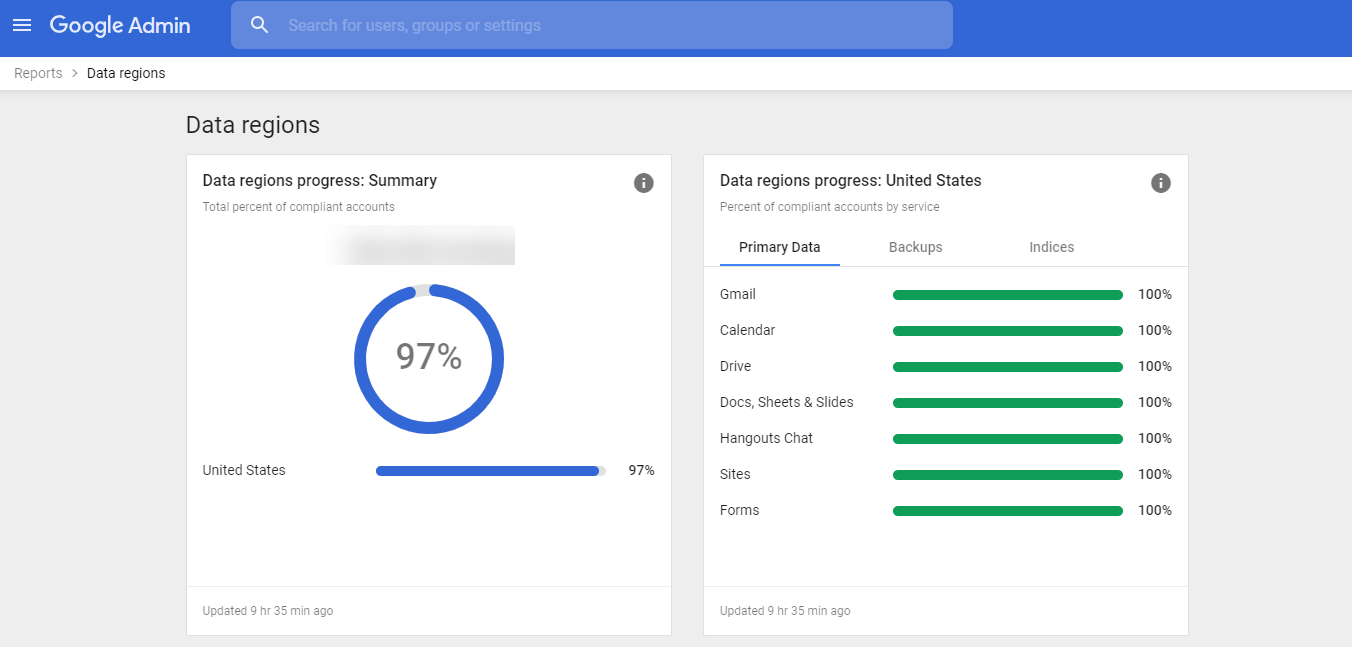Click the Google Admin logo
1352x647 pixels.
tap(120, 25)
